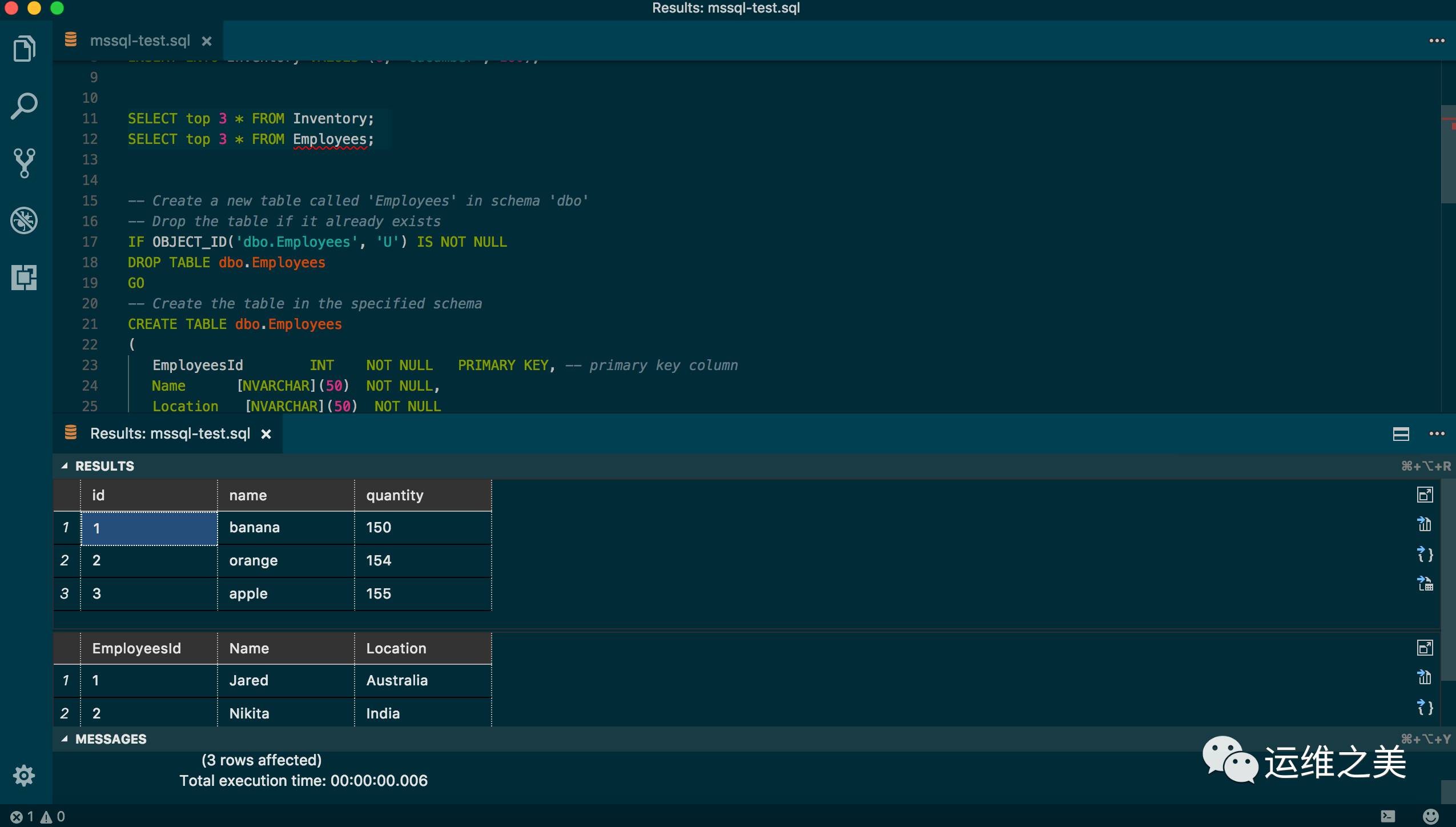Maximize the Employees results grid

coord(1425,648)
